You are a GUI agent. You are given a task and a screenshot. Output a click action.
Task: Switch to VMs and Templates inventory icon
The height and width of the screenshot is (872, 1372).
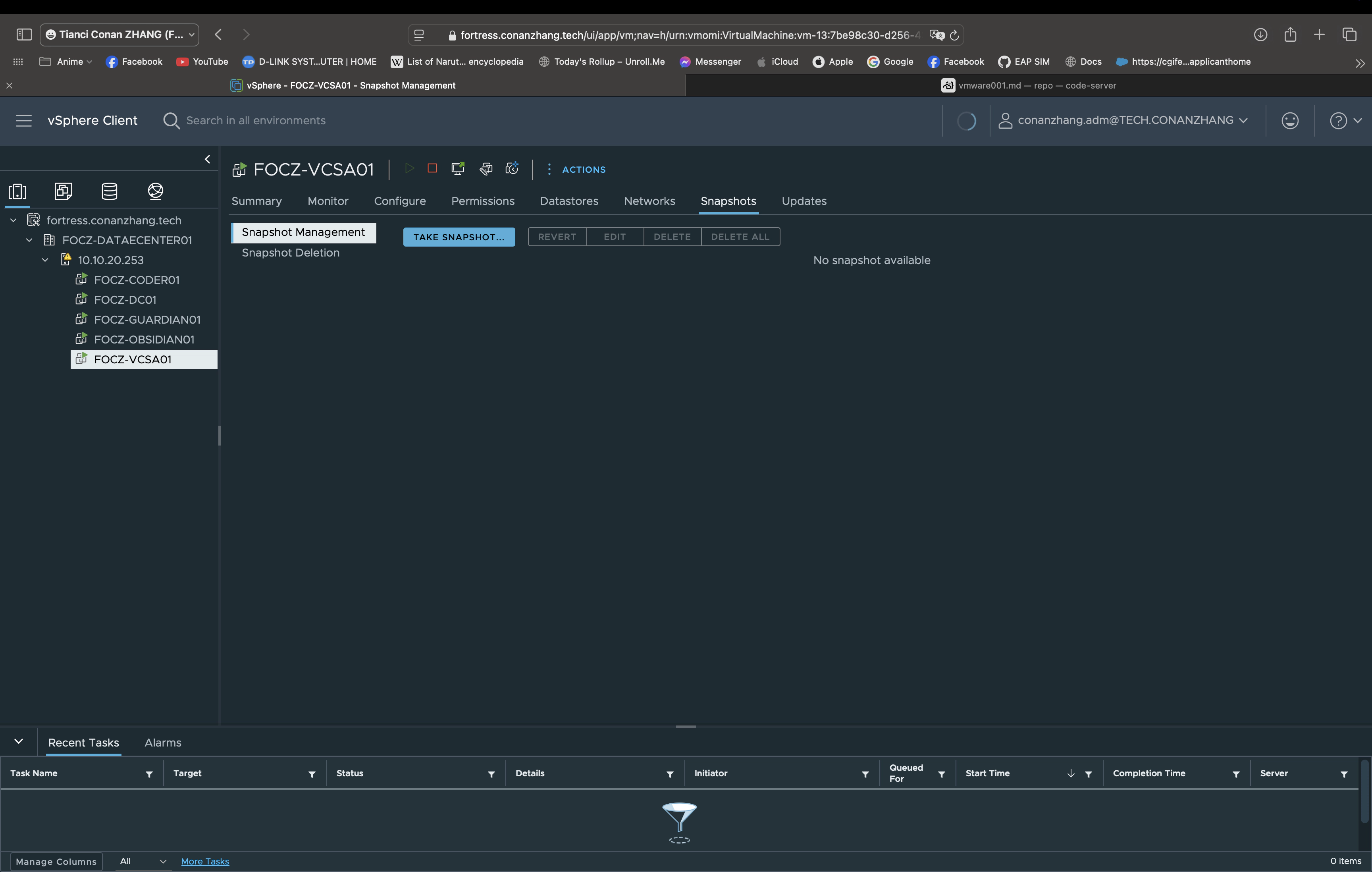coord(63,191)
